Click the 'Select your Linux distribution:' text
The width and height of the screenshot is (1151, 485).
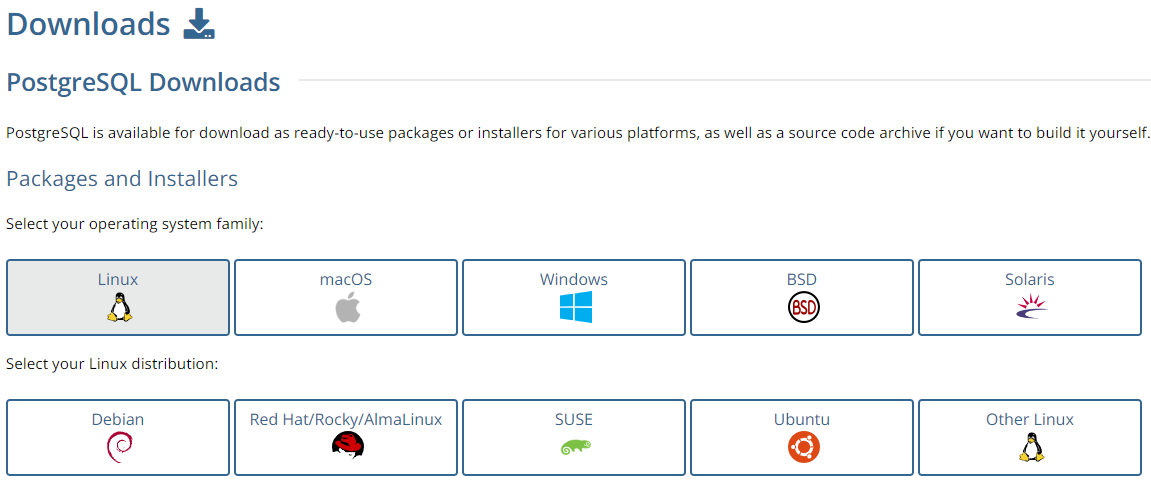pyautogui.click(x=112, y=364)
